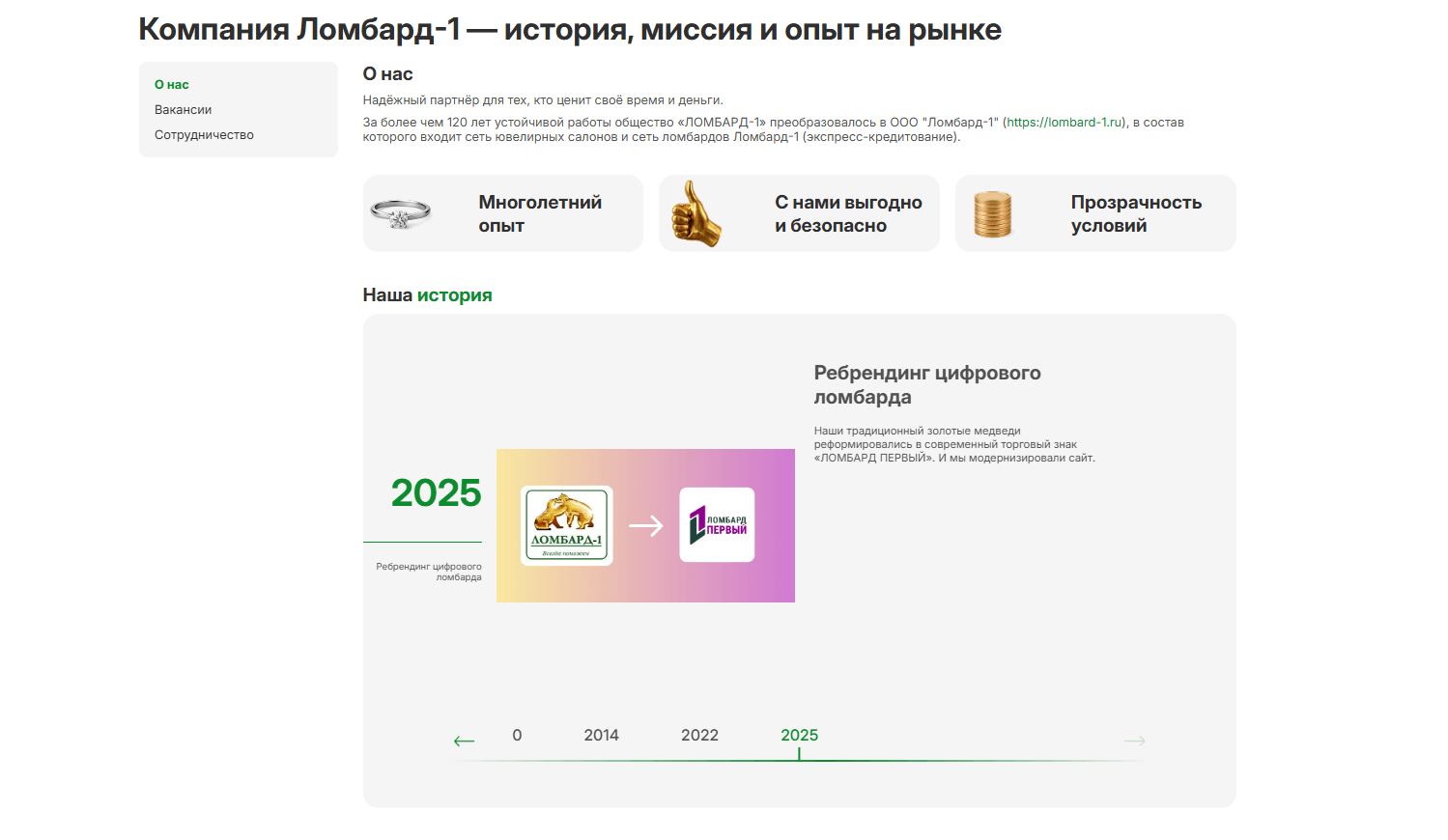Click the Многолетний опыт card title

click(540, 213)
